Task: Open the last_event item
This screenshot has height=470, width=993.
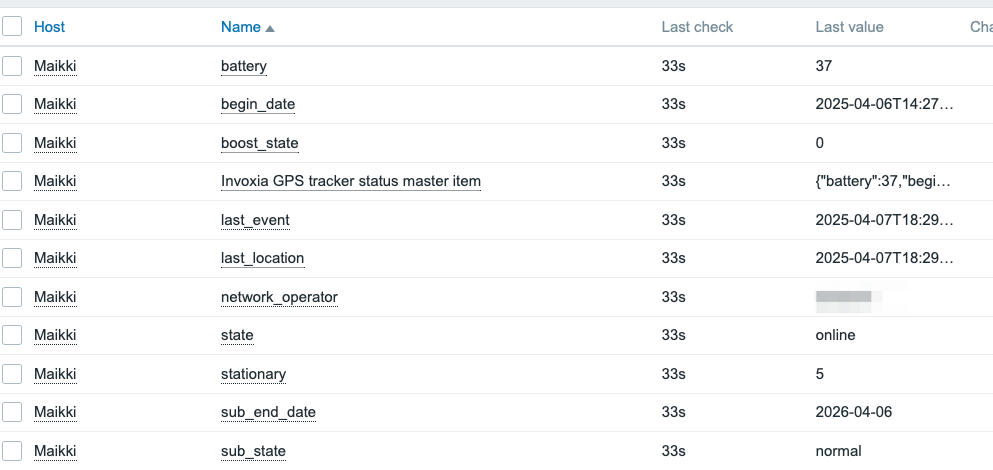Action: (x=255, y=220)
